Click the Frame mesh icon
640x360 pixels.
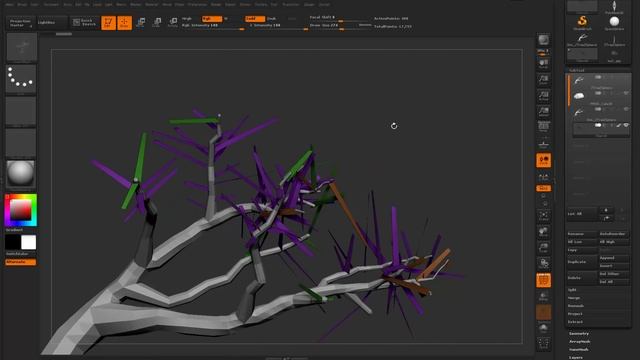[x=543, y=215]
